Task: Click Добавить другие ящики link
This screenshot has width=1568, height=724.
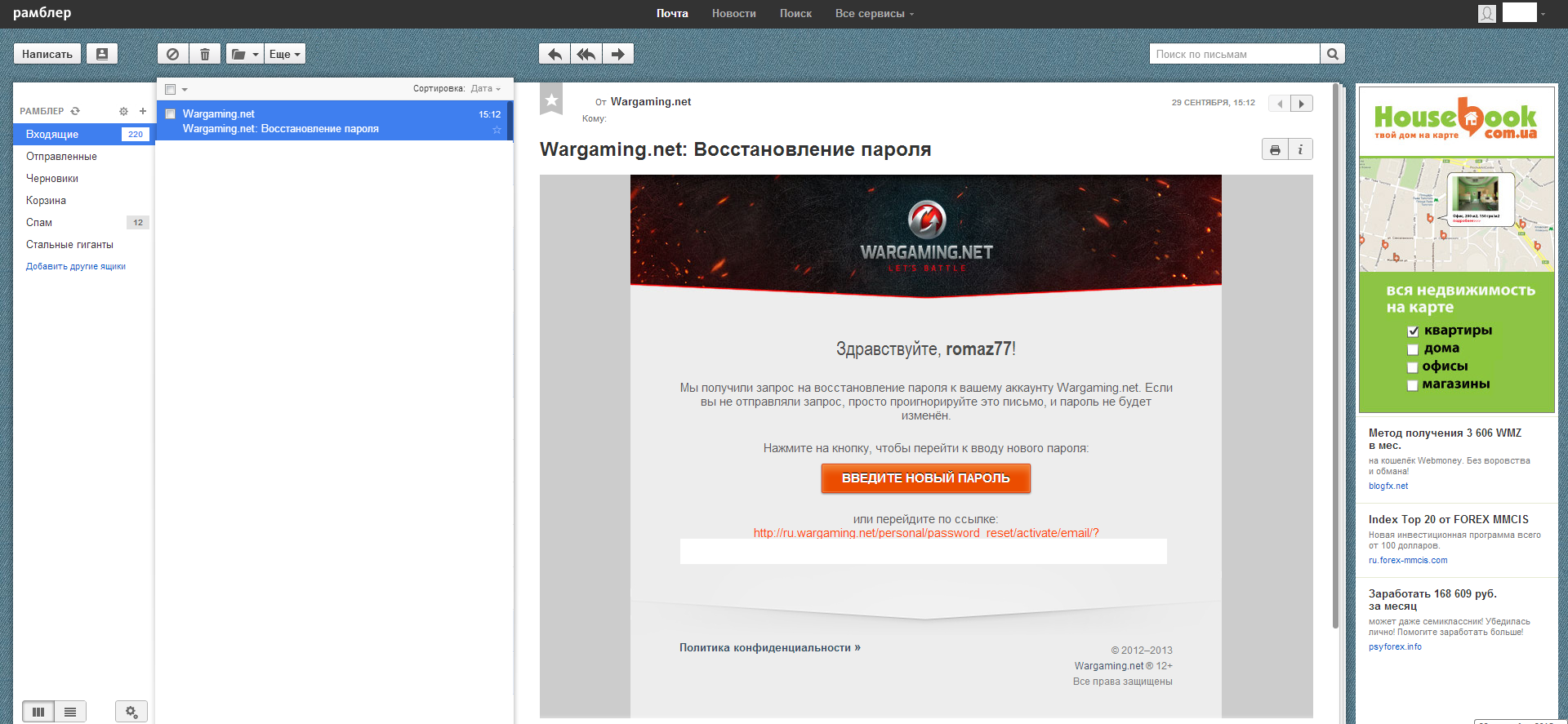Action: click(76, 266)
